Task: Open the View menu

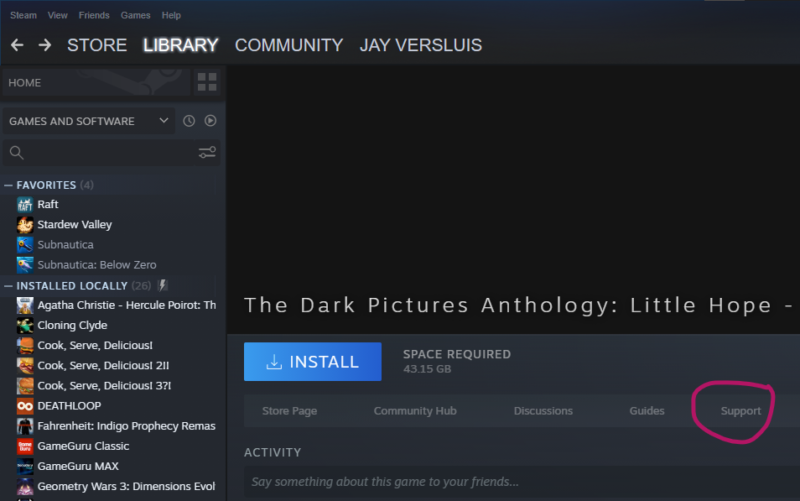Action: (x=58, y=15)
